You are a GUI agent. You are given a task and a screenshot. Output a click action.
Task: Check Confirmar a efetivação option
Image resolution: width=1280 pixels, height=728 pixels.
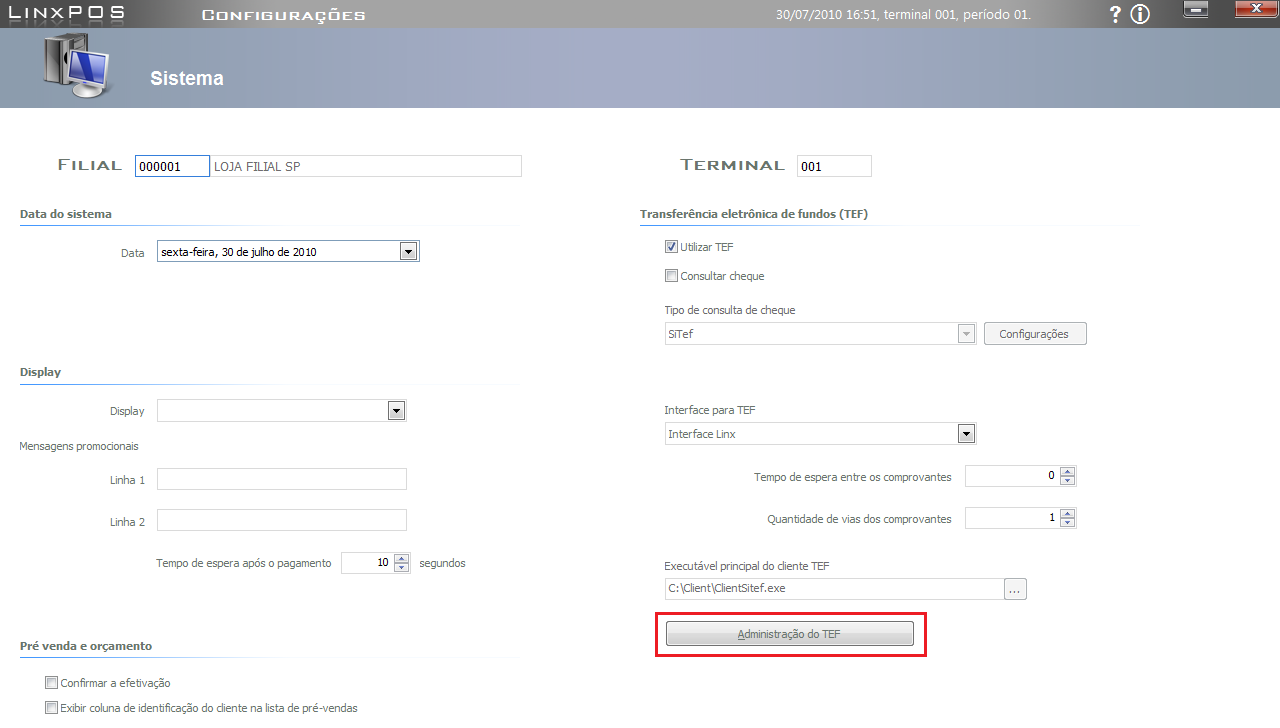52,683
